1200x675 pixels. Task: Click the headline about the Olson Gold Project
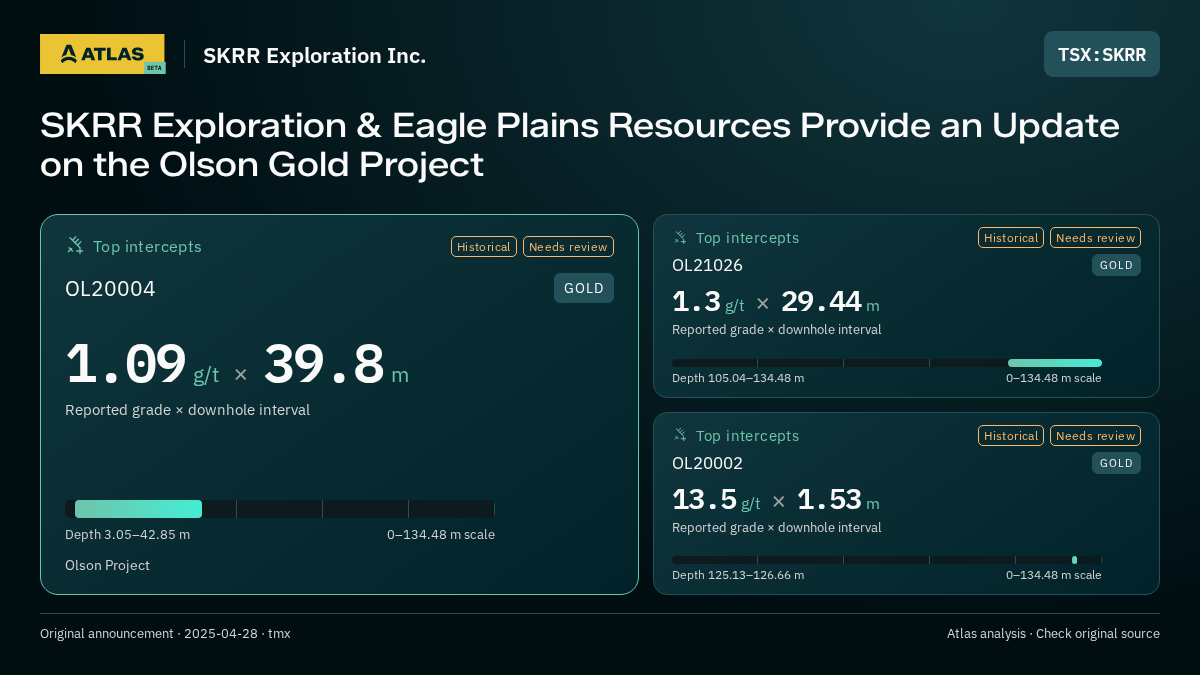pyautogui.click(x=580, y=145)
